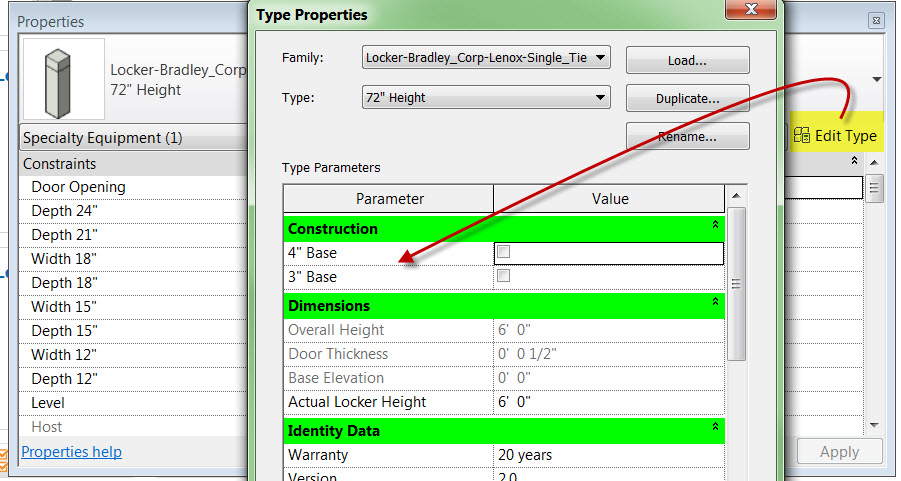Click the Warranty parameter label

pyautogui.click(x=318, y=455)
